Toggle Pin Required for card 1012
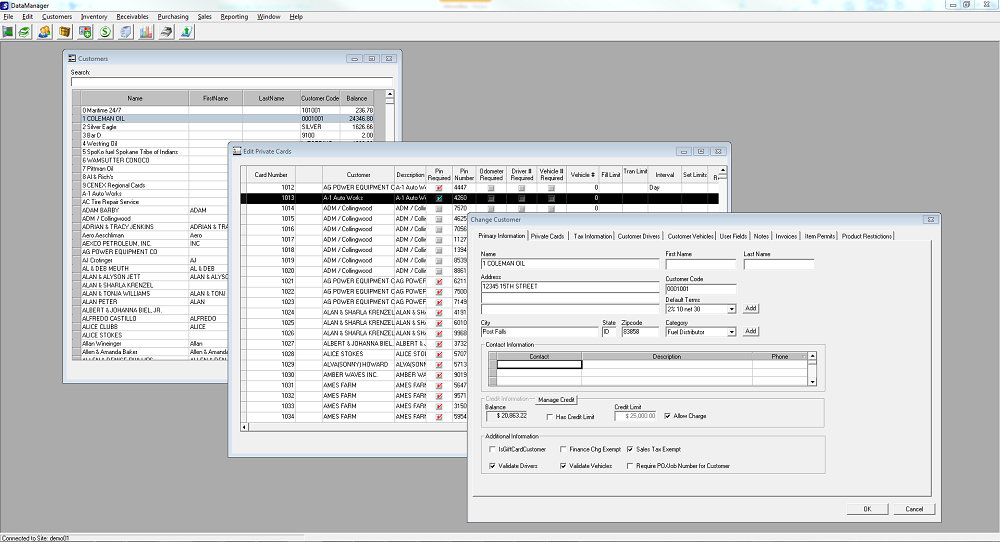Image resolution: width=1000 pixels, height=542 pixels. coord(439,188)
